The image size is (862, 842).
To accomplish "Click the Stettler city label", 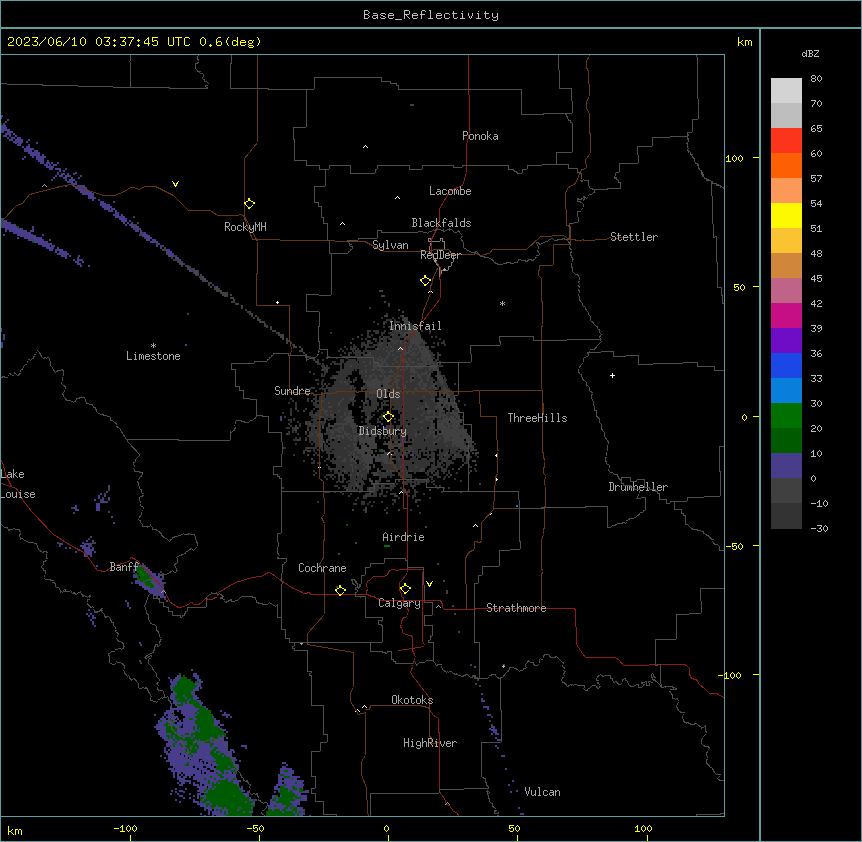I will tap(634, 237).
